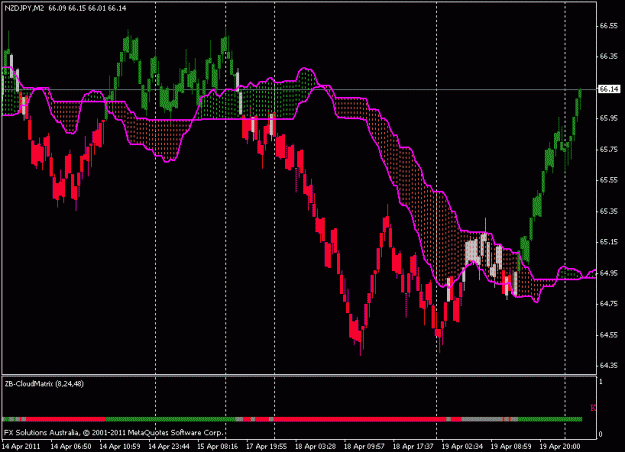Click the 18 Apr 03:28 time label
This screenshot has width=625, height=452.
click(x=315, y=446)
